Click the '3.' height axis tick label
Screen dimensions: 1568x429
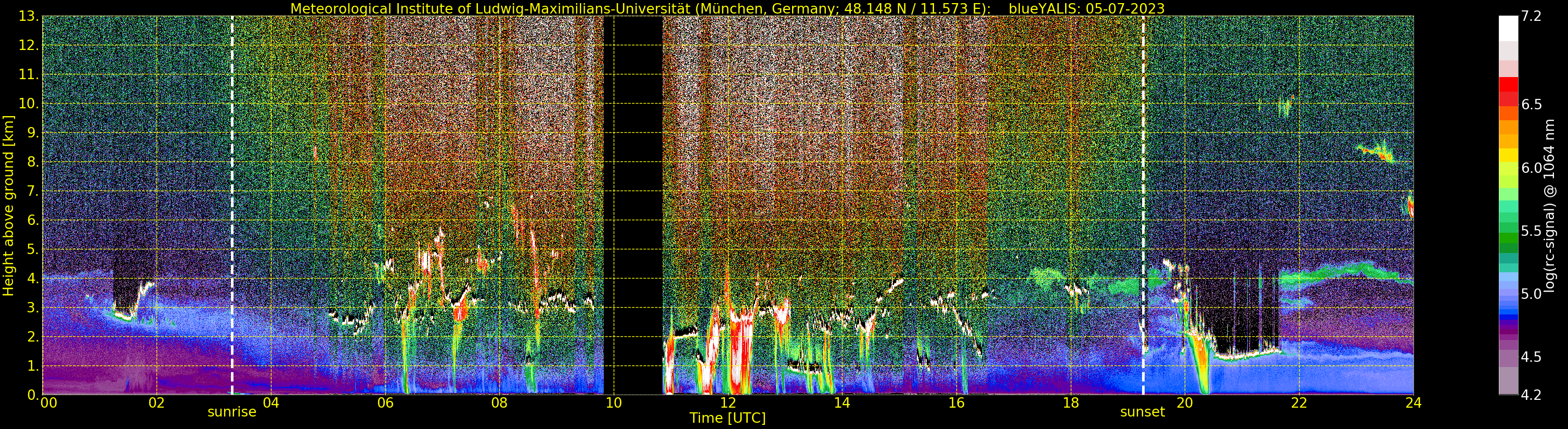tap(33, 308)
